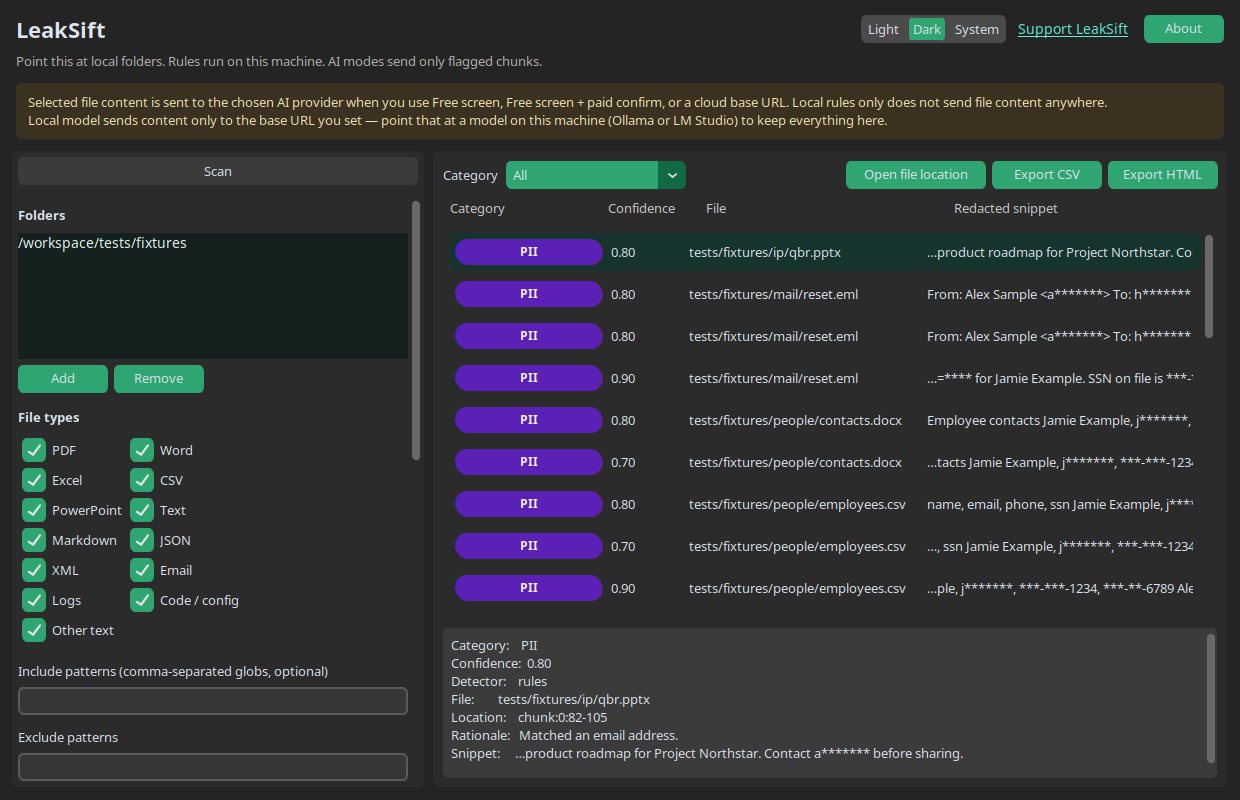Viewport: 1240px width, 800px height.
Task: Export findings as CSV
Action: click(x=1047, y=175)
